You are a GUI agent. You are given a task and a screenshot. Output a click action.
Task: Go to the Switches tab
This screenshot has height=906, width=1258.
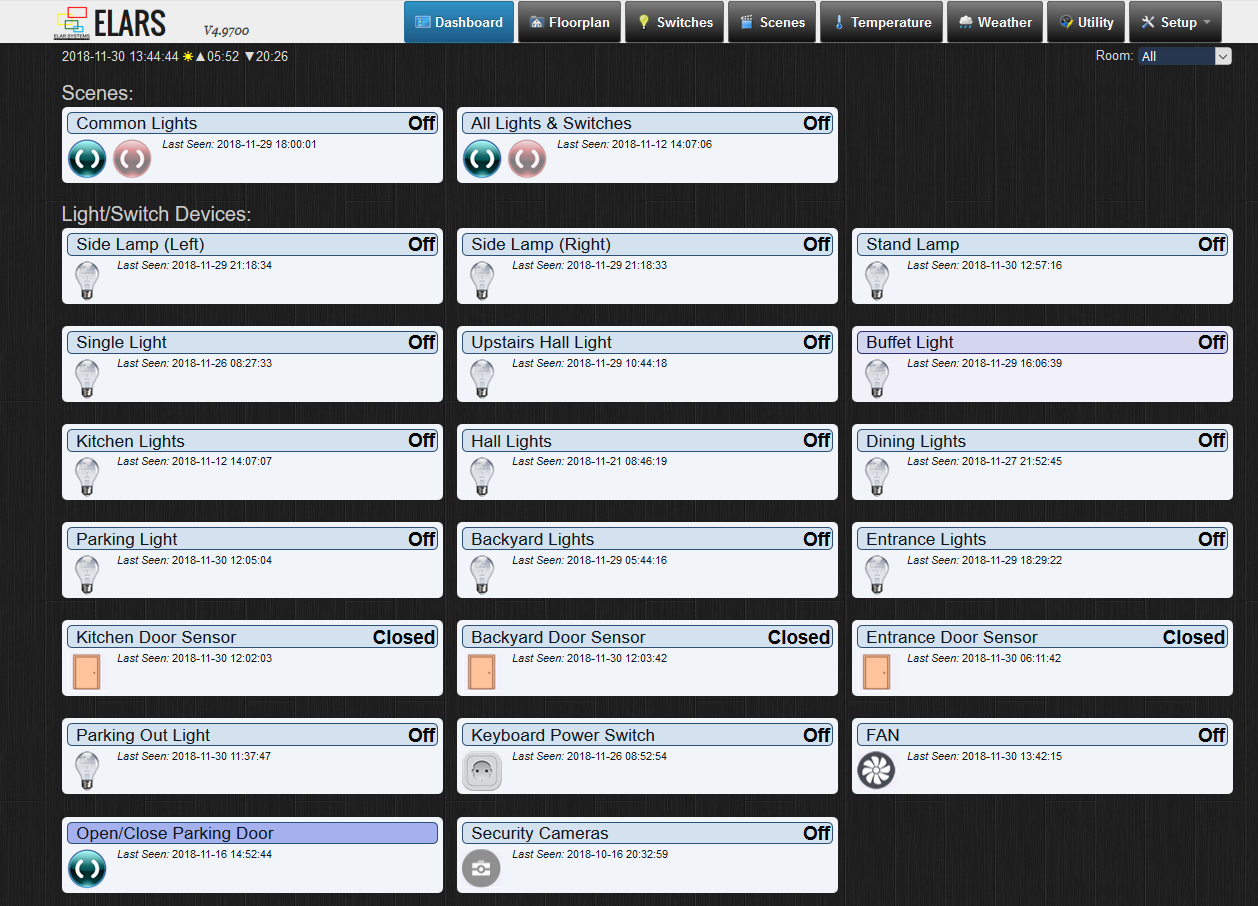tap(675, 22)
